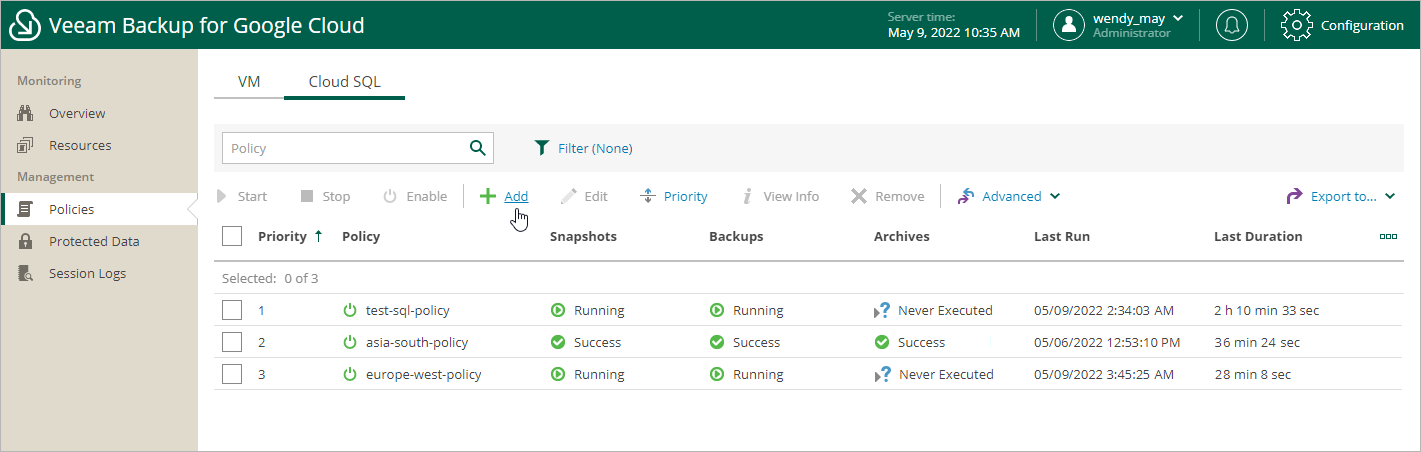Click Snapshots success icon for asia-south-policy
This screenshot has height=452, width=1421.
click(x=558, y=342)
